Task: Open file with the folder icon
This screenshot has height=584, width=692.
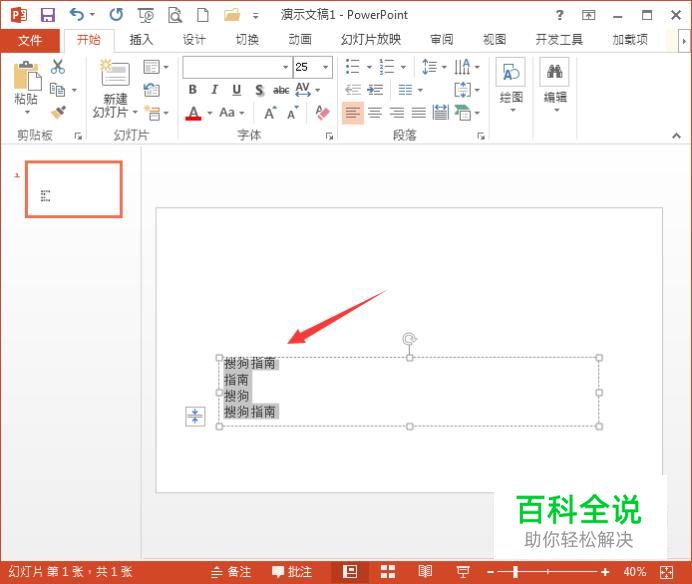Action: coord(232,15)
